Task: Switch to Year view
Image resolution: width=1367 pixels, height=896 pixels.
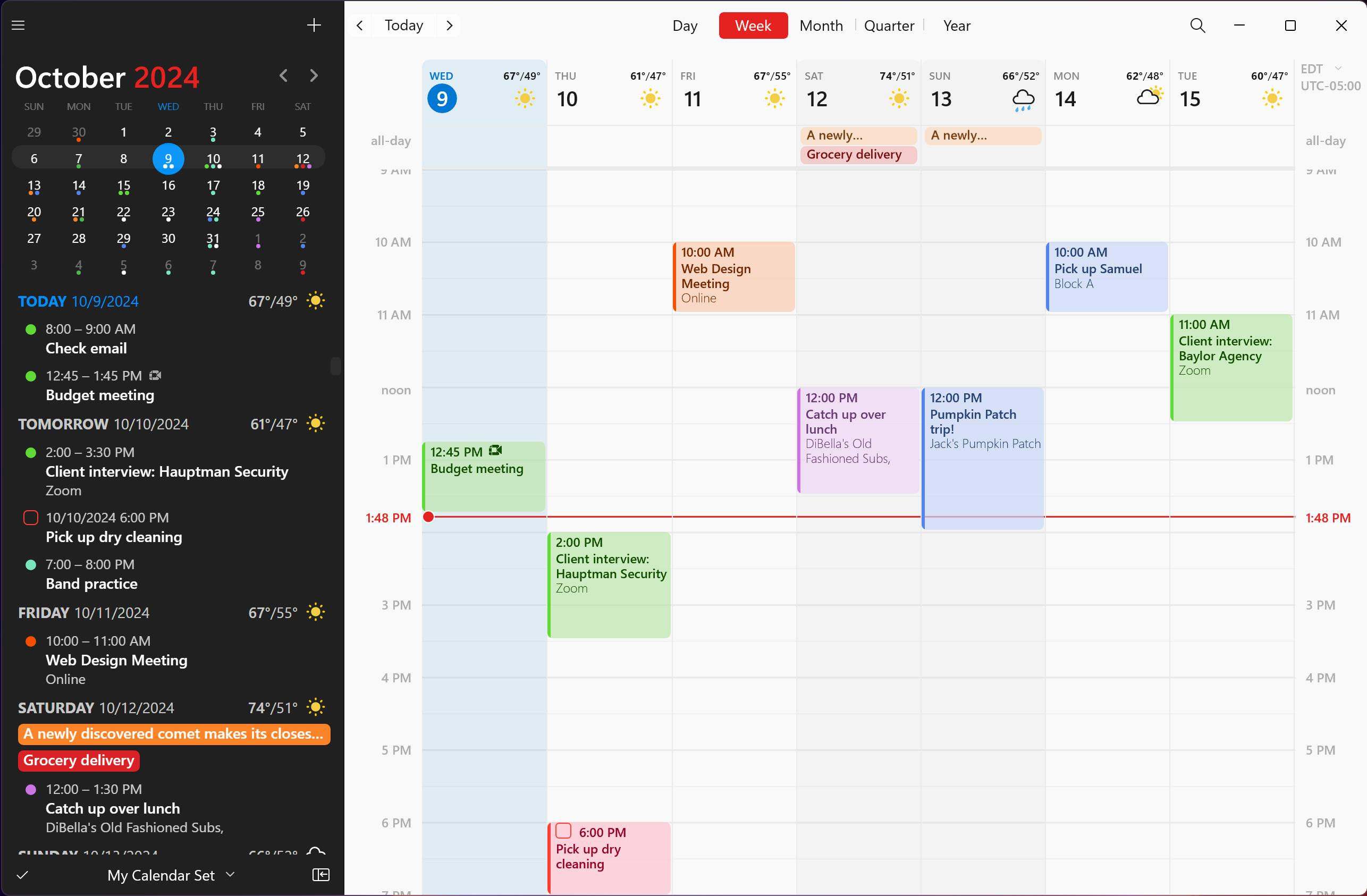Action: pyautogui.click(x=956, y=26)
